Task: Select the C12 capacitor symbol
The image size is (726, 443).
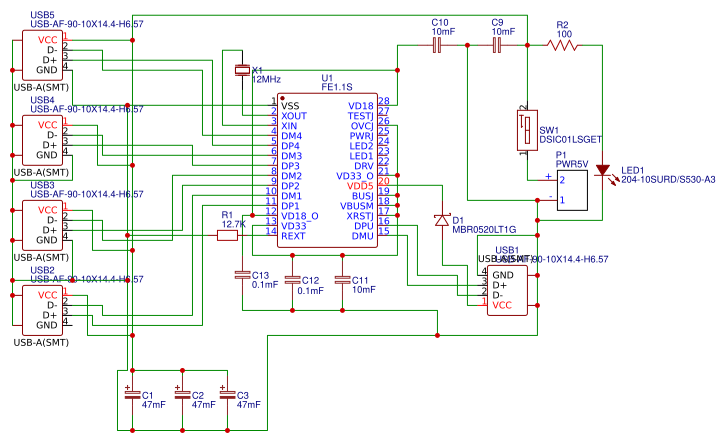Action: (x=292, y=280)
